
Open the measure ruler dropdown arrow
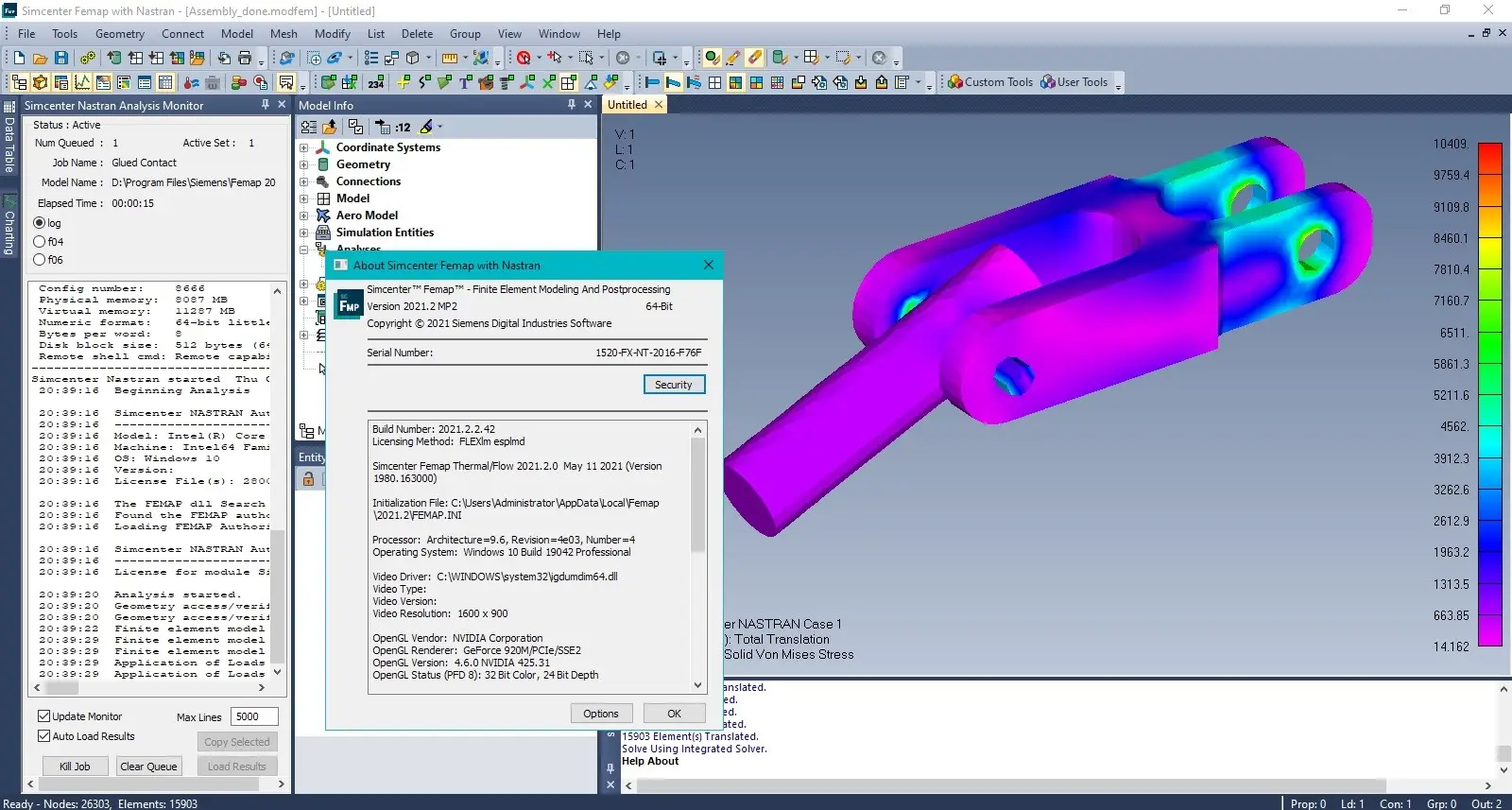[x=465, y=59]
